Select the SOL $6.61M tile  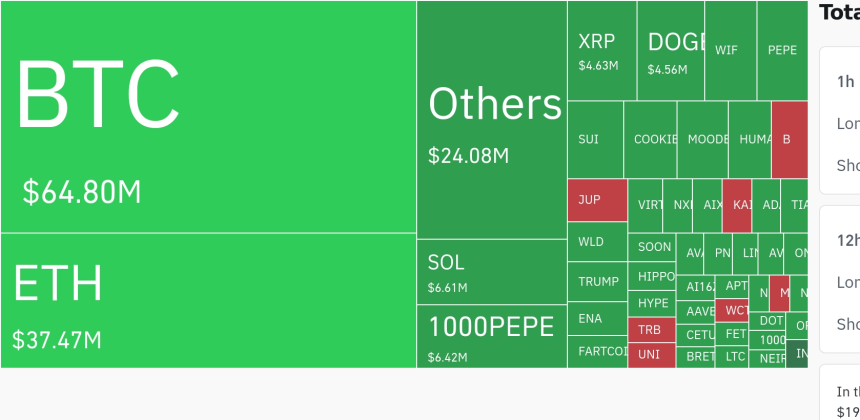(x=492, y=272)
